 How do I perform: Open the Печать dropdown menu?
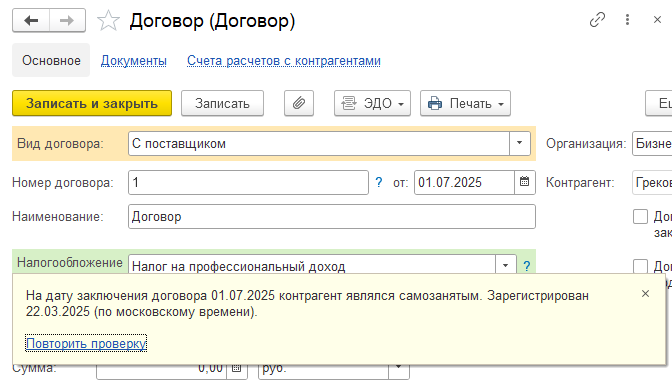pos(465,103)
